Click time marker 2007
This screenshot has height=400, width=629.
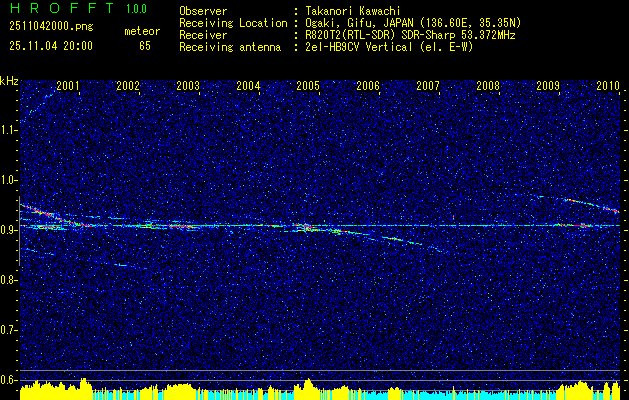(x=428, y=85)
